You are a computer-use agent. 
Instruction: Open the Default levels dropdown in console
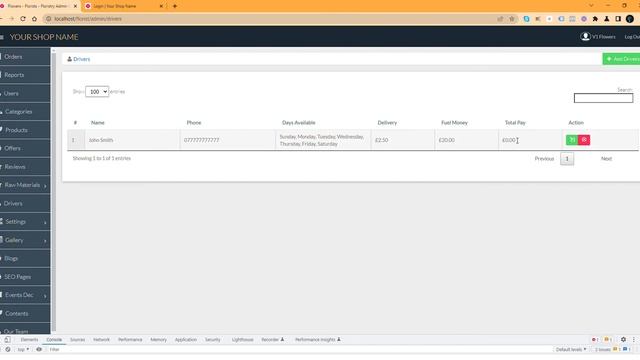click(571, 349)
